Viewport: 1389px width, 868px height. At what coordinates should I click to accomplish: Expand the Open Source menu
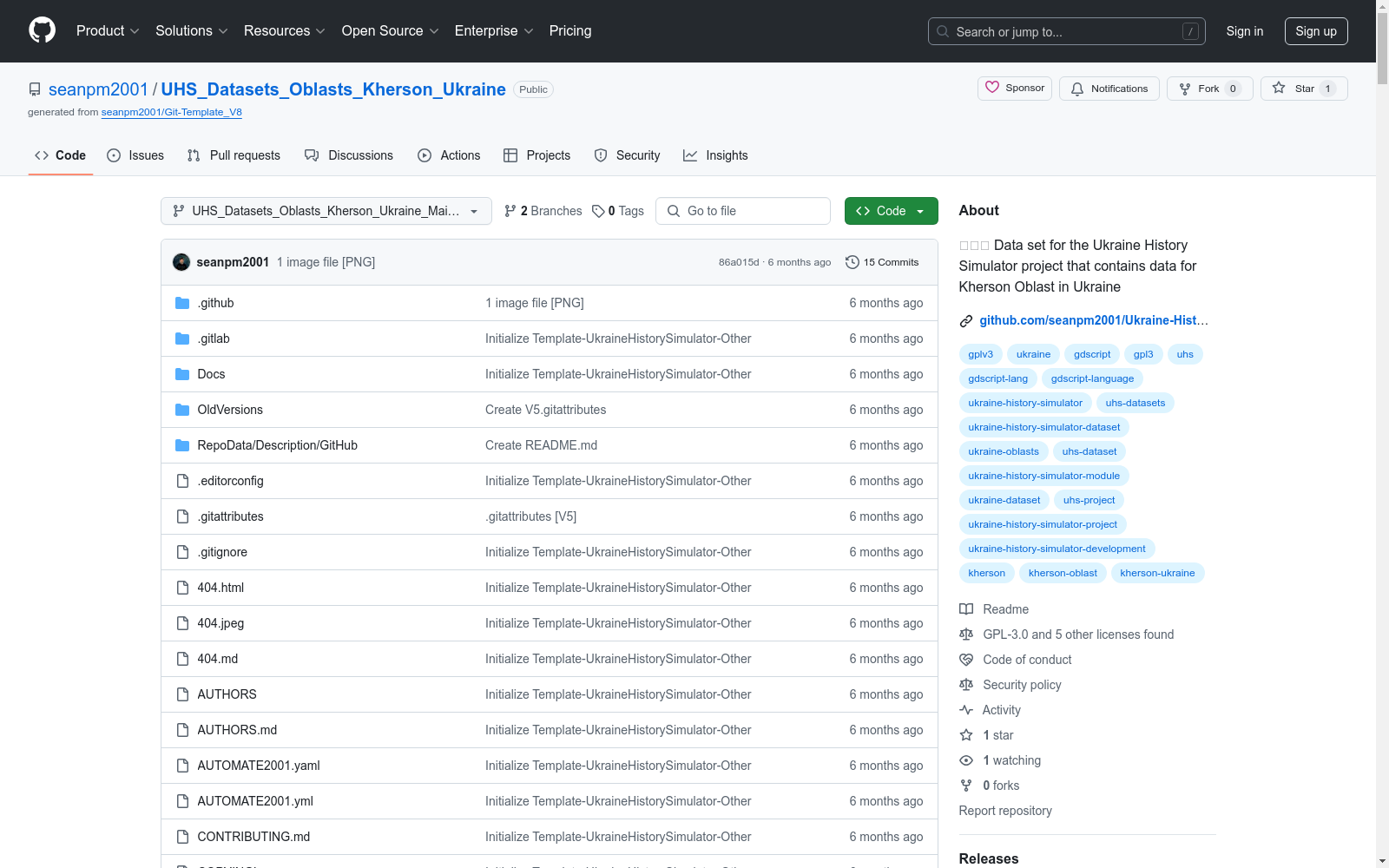(x=391, y=31)
